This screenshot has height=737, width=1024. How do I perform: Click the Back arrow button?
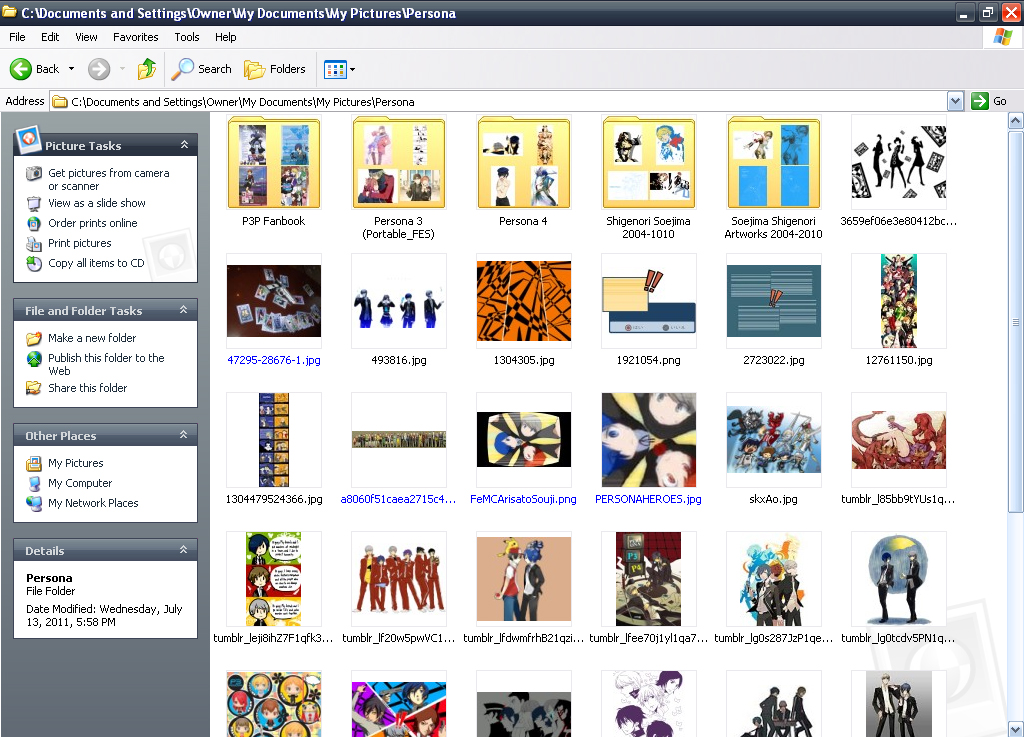pyautogui.click(x=21, y=69)
